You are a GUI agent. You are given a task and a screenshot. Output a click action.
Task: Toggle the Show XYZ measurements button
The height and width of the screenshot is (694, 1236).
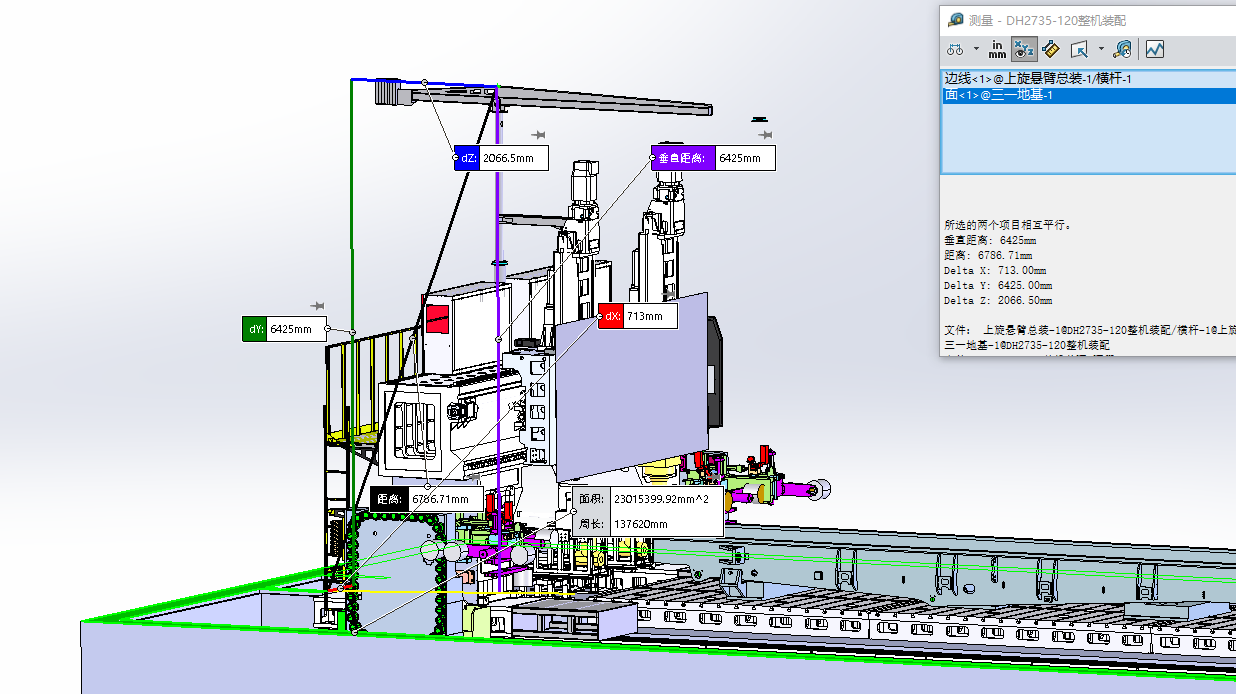[1024, 49]
